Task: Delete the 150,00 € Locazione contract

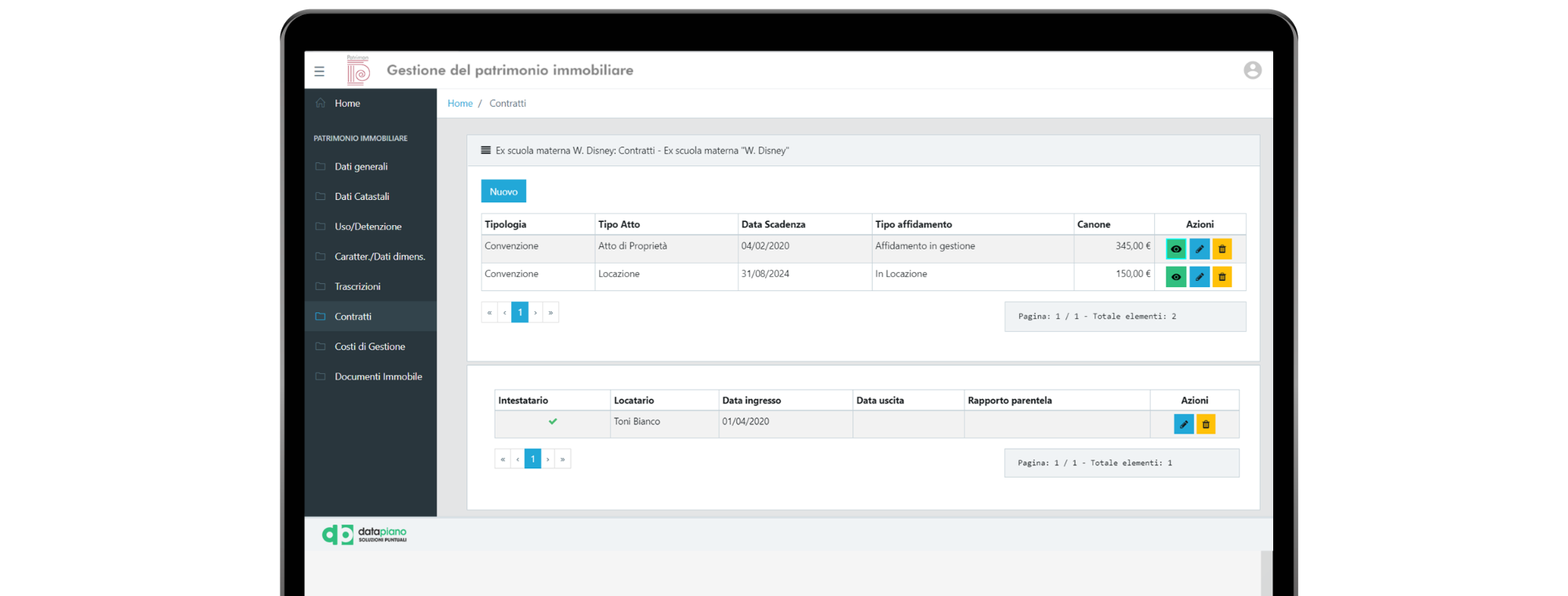Action: pyautogui.click(x=1221, y=277)
